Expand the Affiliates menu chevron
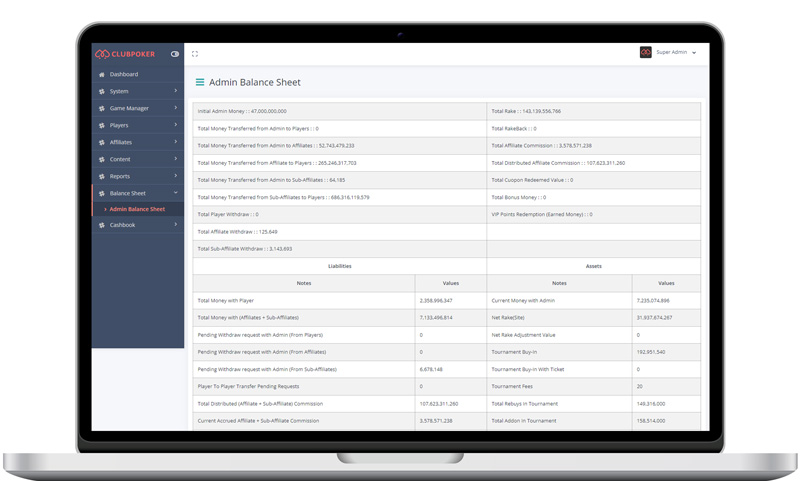Viewport: 800px width, 481px height. [x=176, y=142]
